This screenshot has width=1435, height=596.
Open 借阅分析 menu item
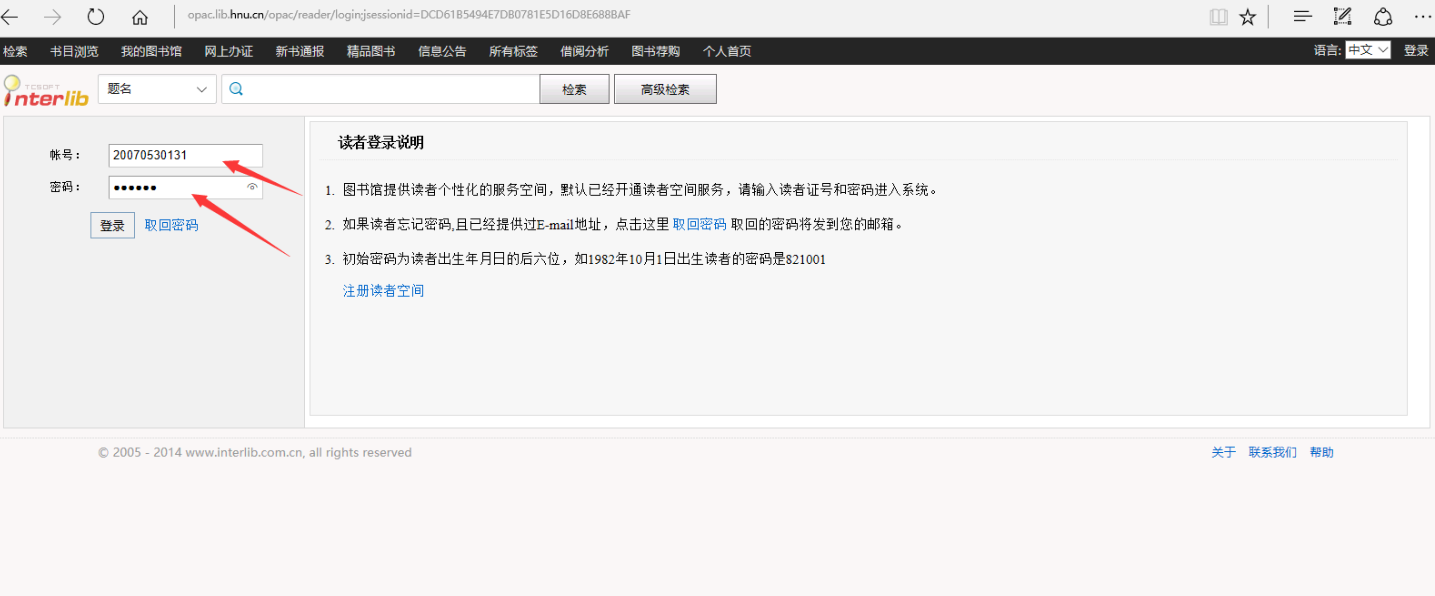coord(584,51)
